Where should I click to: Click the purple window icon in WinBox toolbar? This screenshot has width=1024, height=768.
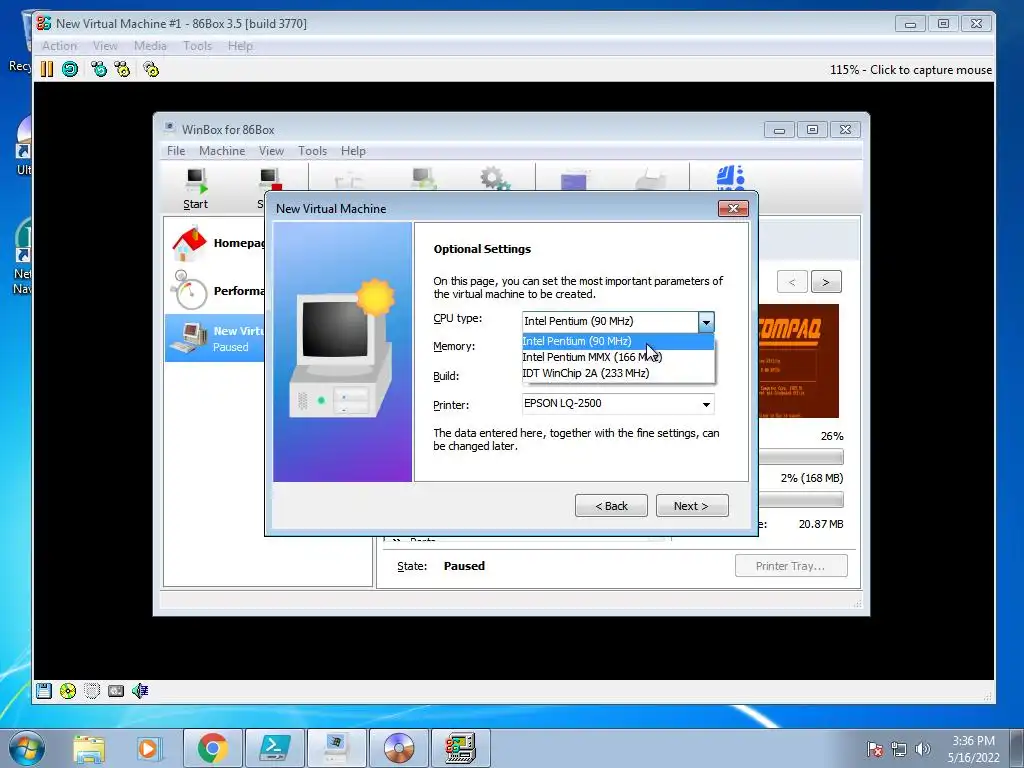[x=573, y=179]
